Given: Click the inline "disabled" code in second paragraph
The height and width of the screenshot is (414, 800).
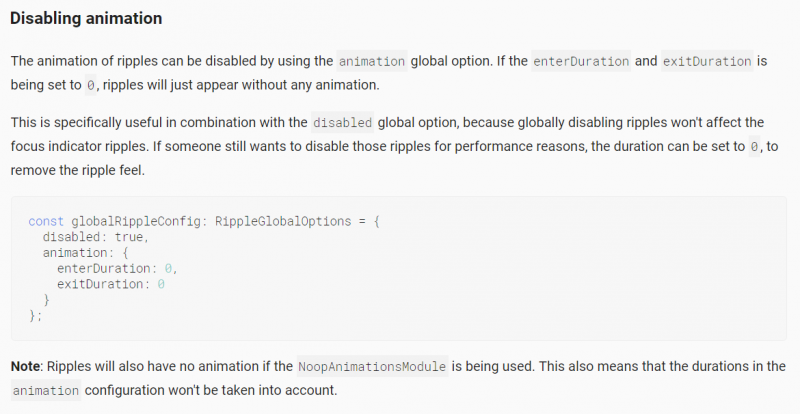Looking at the screenshot, I should [x=343, y=123].
